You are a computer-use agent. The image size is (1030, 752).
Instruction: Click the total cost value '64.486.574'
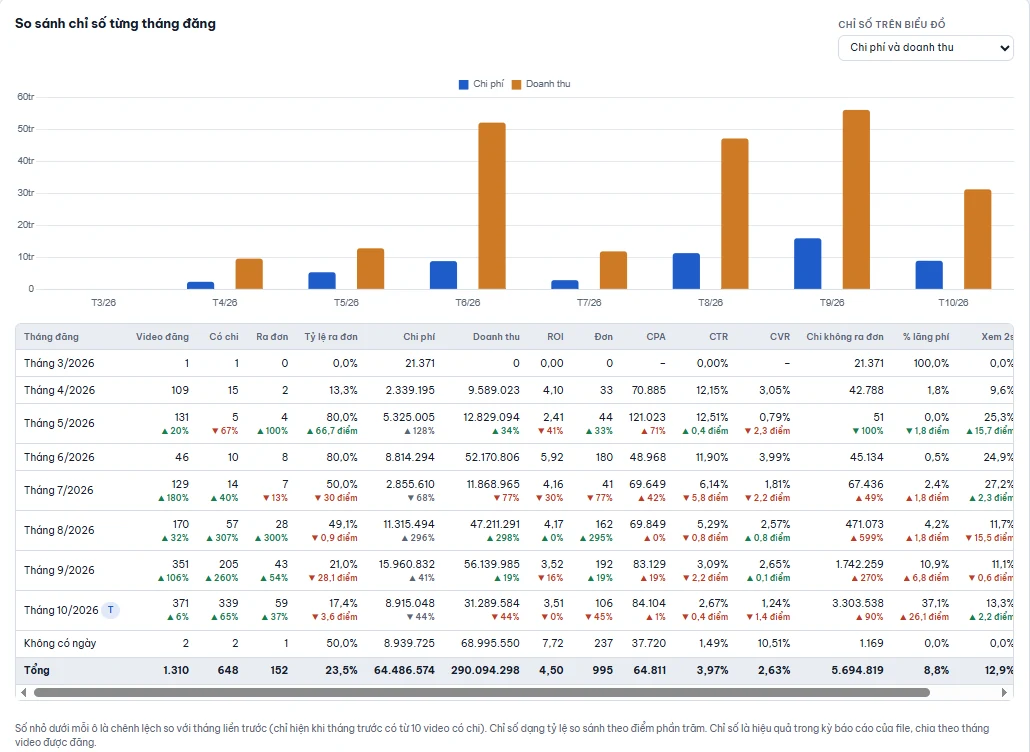404,671
